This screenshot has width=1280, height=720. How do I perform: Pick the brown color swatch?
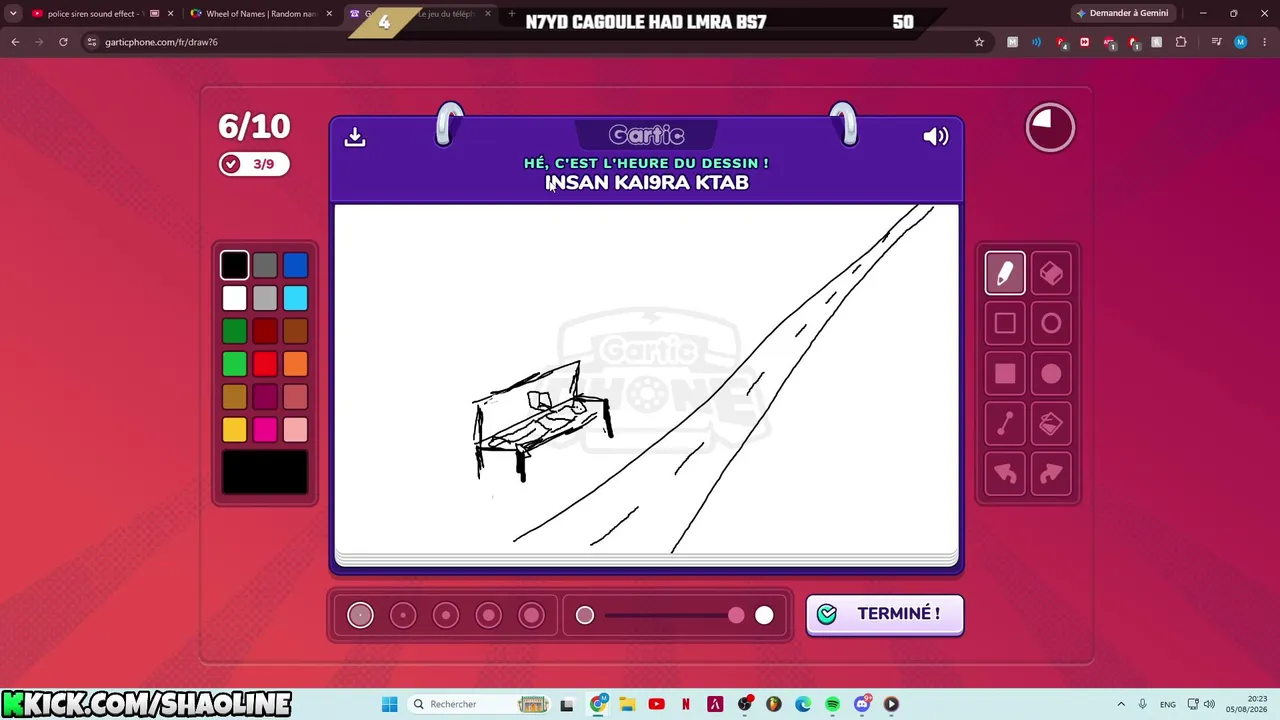click(295, 331)
